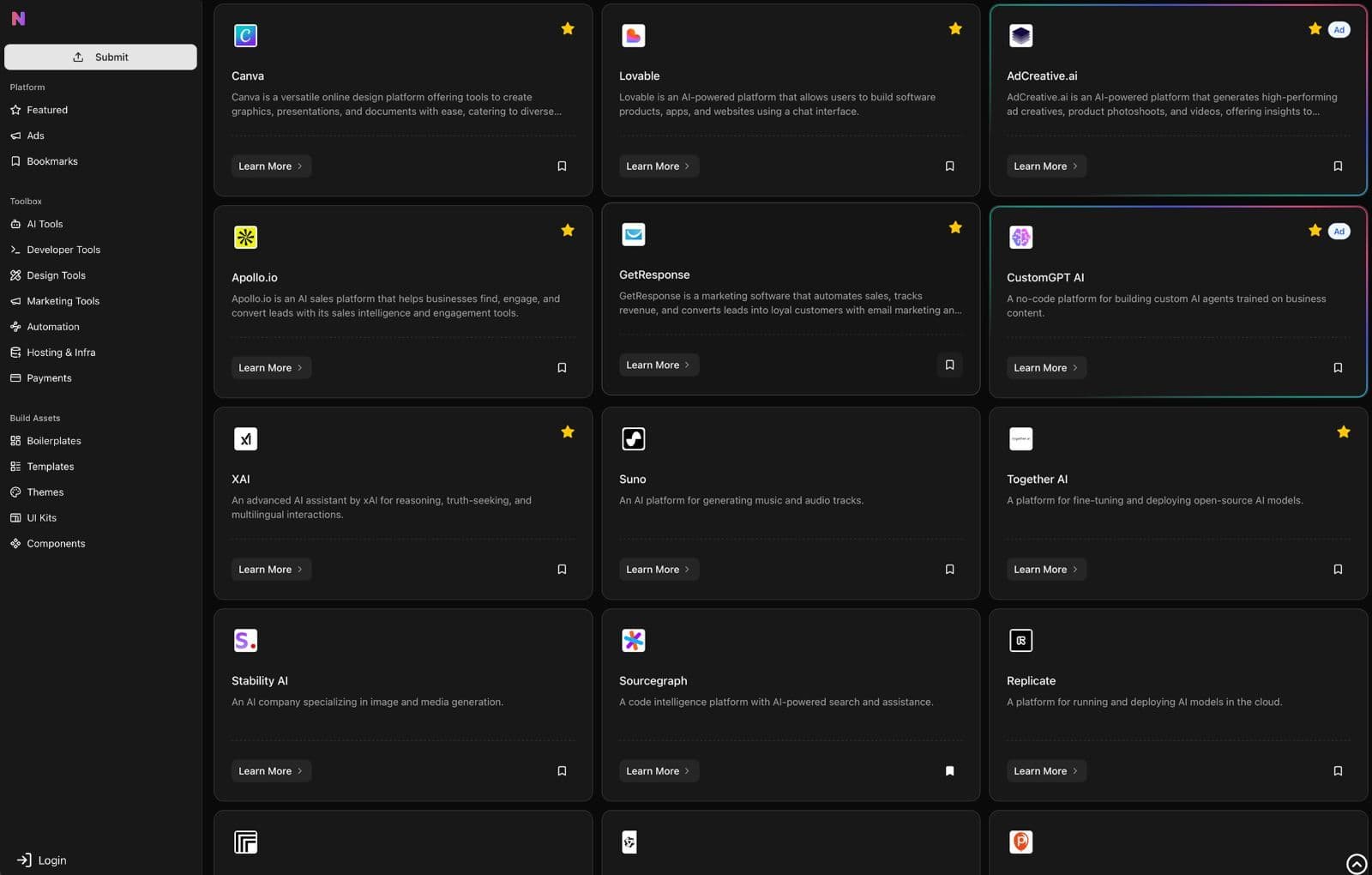Viewport: 1372px width, 875px height.
Task: Open AI Tools from the sidebar
Action: pos(45,224)
